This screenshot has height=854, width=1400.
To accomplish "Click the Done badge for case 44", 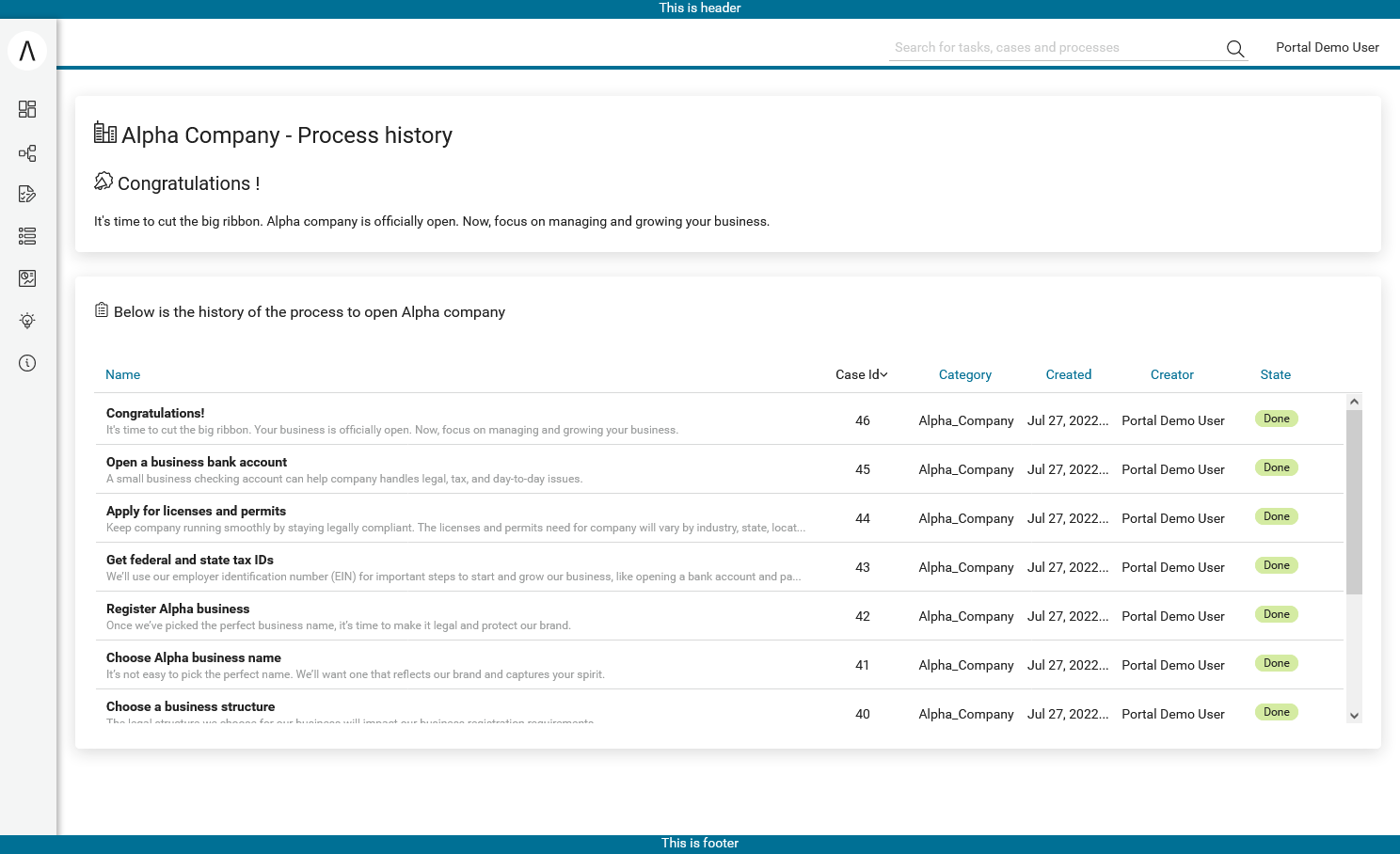I will click(x=1277, y=516).
